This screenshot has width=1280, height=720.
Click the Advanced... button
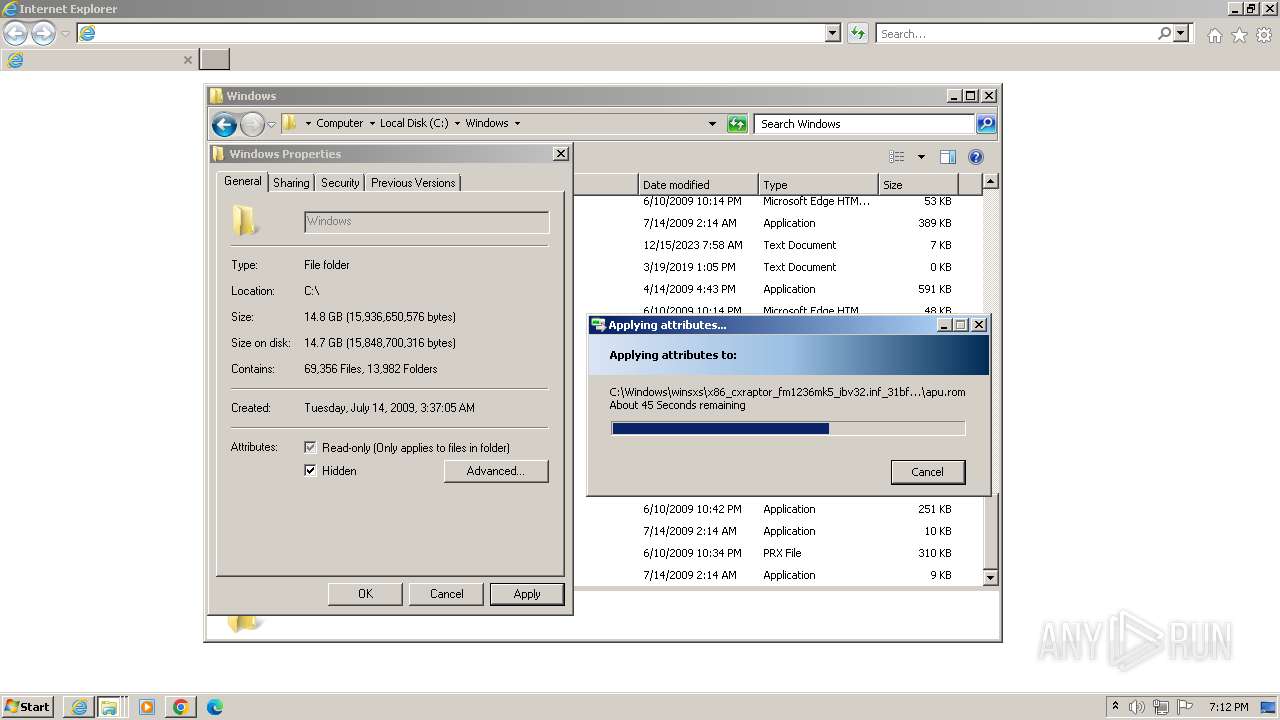tap(496, 471)
